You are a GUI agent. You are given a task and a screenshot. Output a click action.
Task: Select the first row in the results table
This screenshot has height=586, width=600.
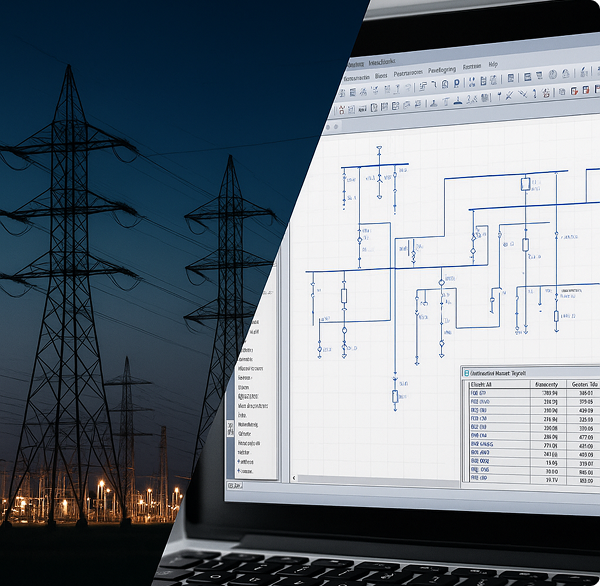[534, 393]
